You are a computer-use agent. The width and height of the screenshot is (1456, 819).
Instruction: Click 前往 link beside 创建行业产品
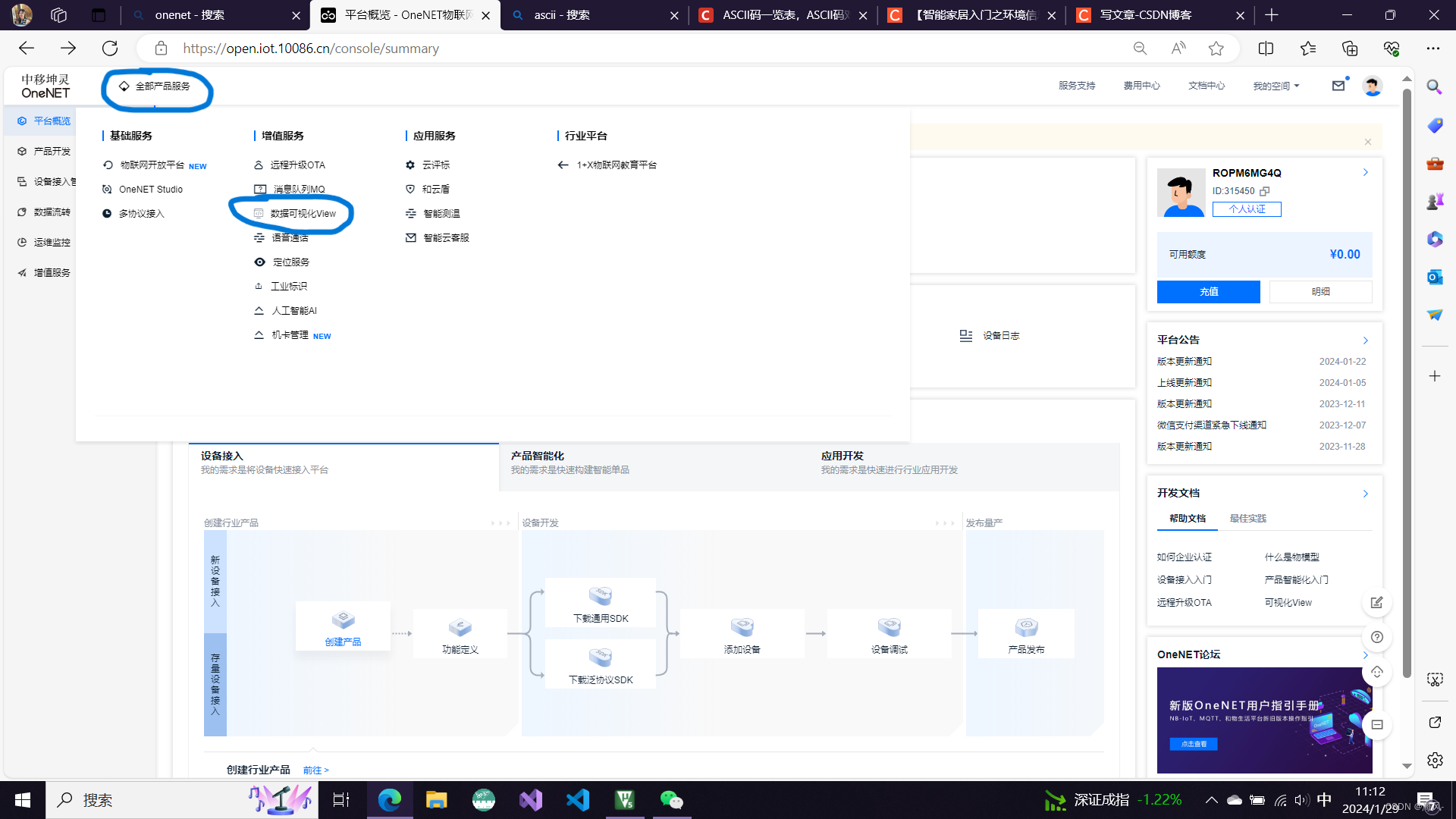[315, 770]
